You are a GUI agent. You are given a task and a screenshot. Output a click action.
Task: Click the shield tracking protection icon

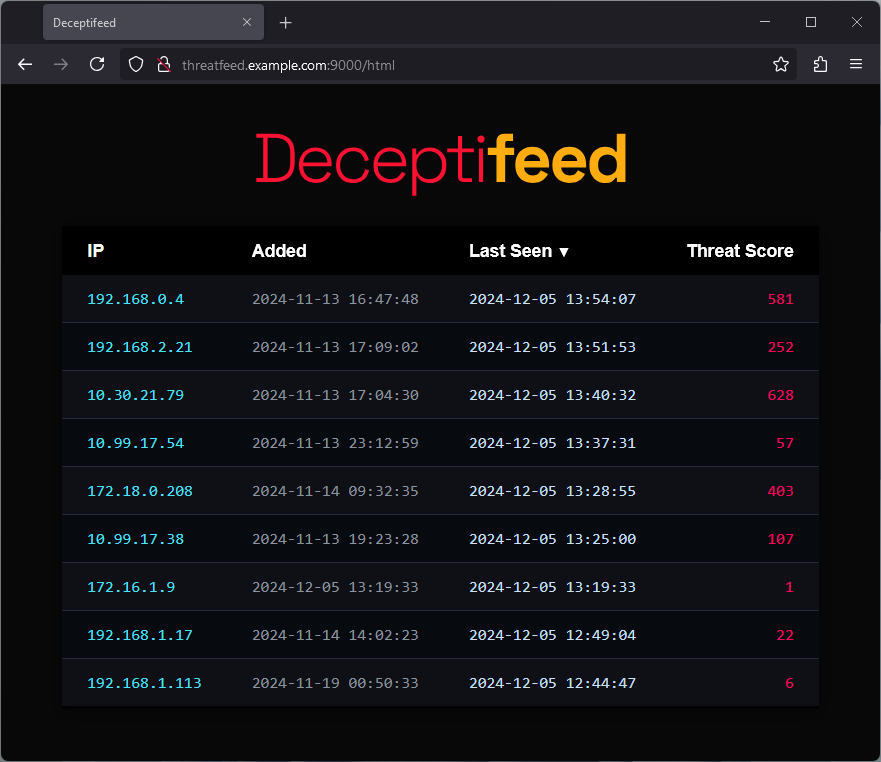[138, 64]
